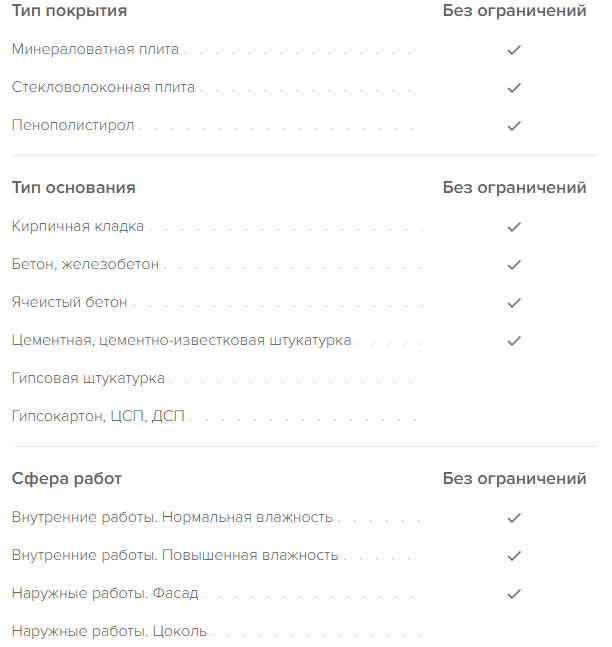This screenshot has width=612, height=647.
Task: Select the Тип покрытия heading
Action: pyautogui.click(x=69, y=11)
